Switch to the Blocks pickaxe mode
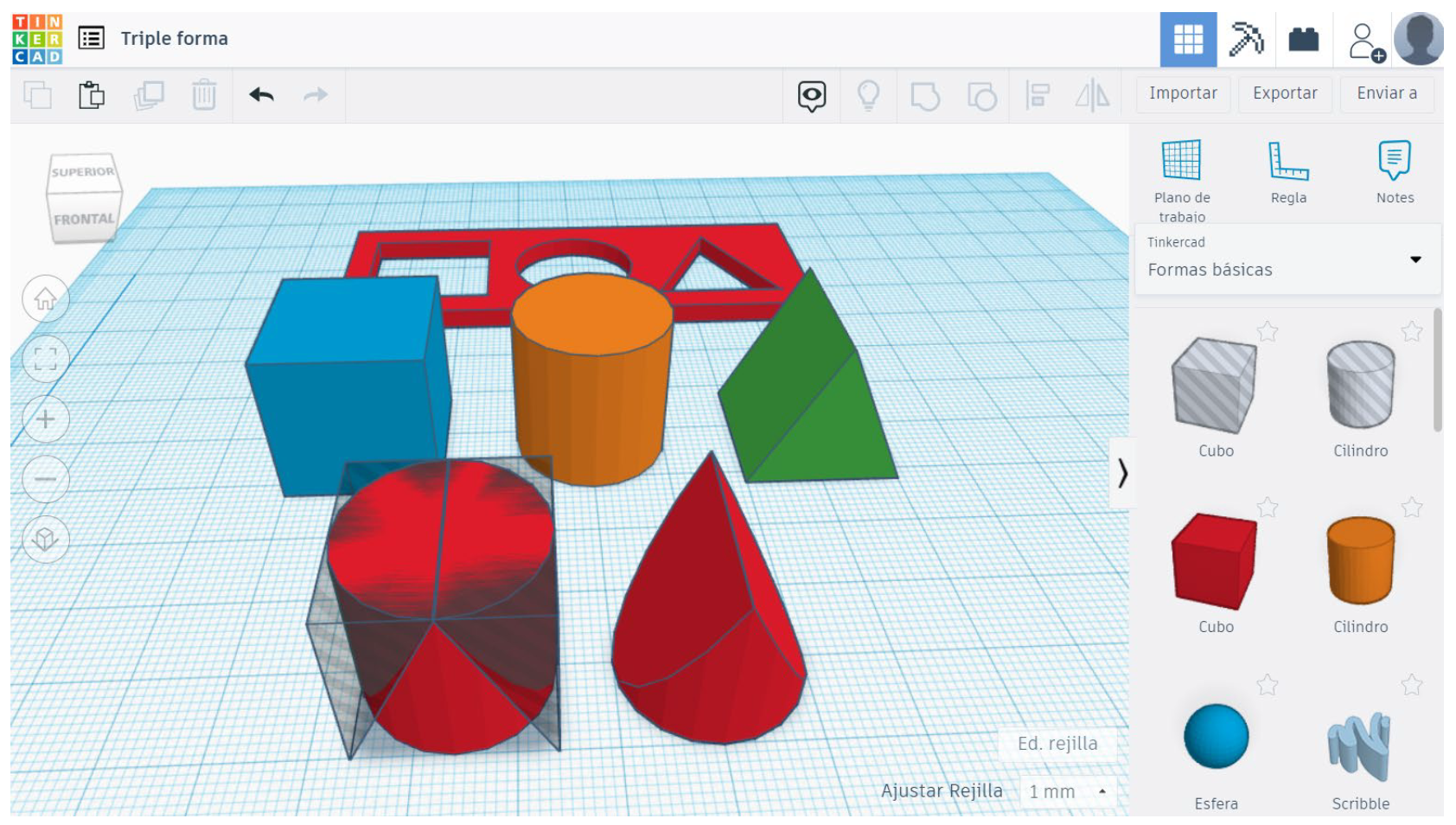 pos(1246,40)
